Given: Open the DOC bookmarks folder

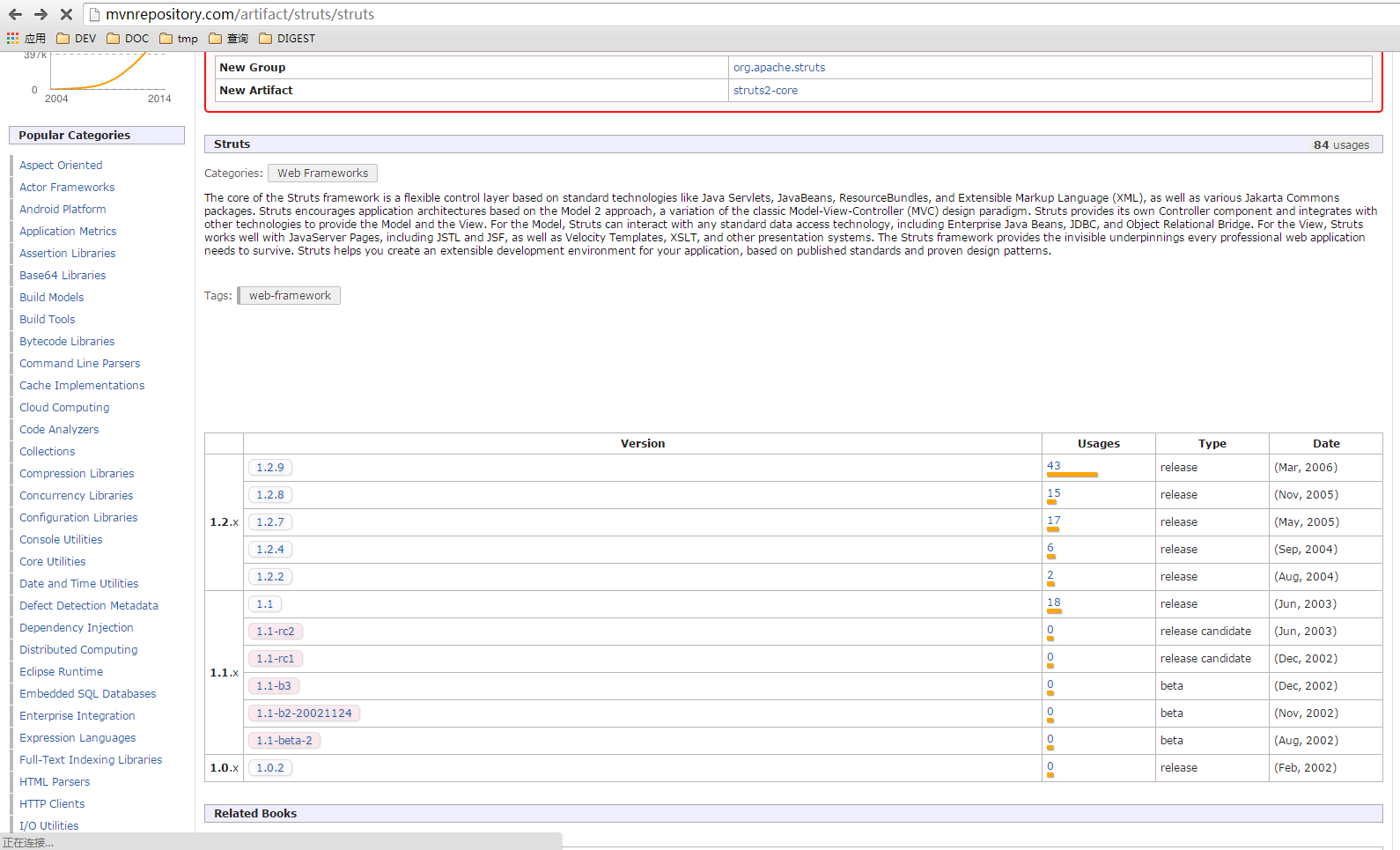Looking at the screenshot, I should pyautogui.click(x=128, y=39).
